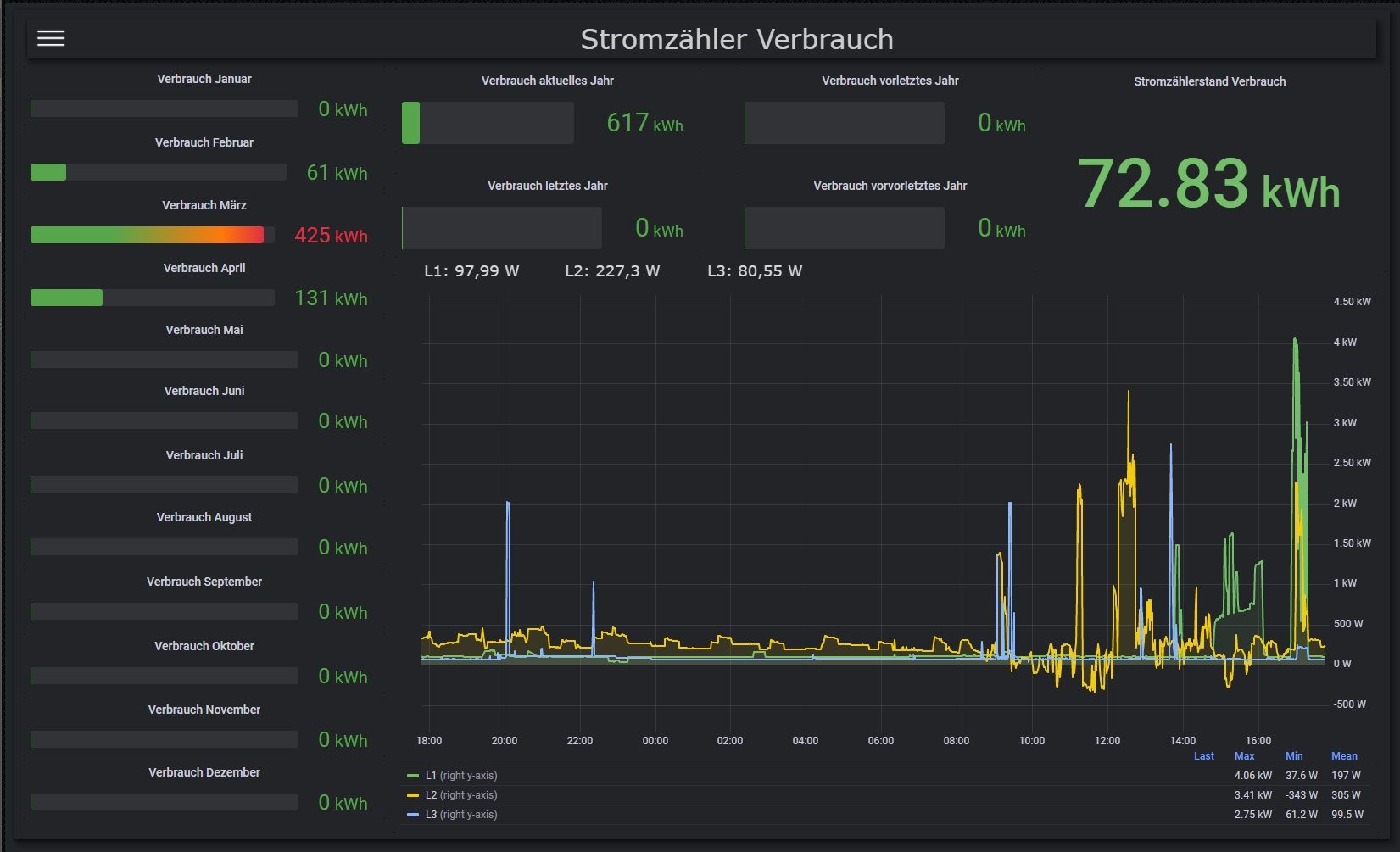Click the Stromzähler Verbrauch dashboard title

[736, 40]
